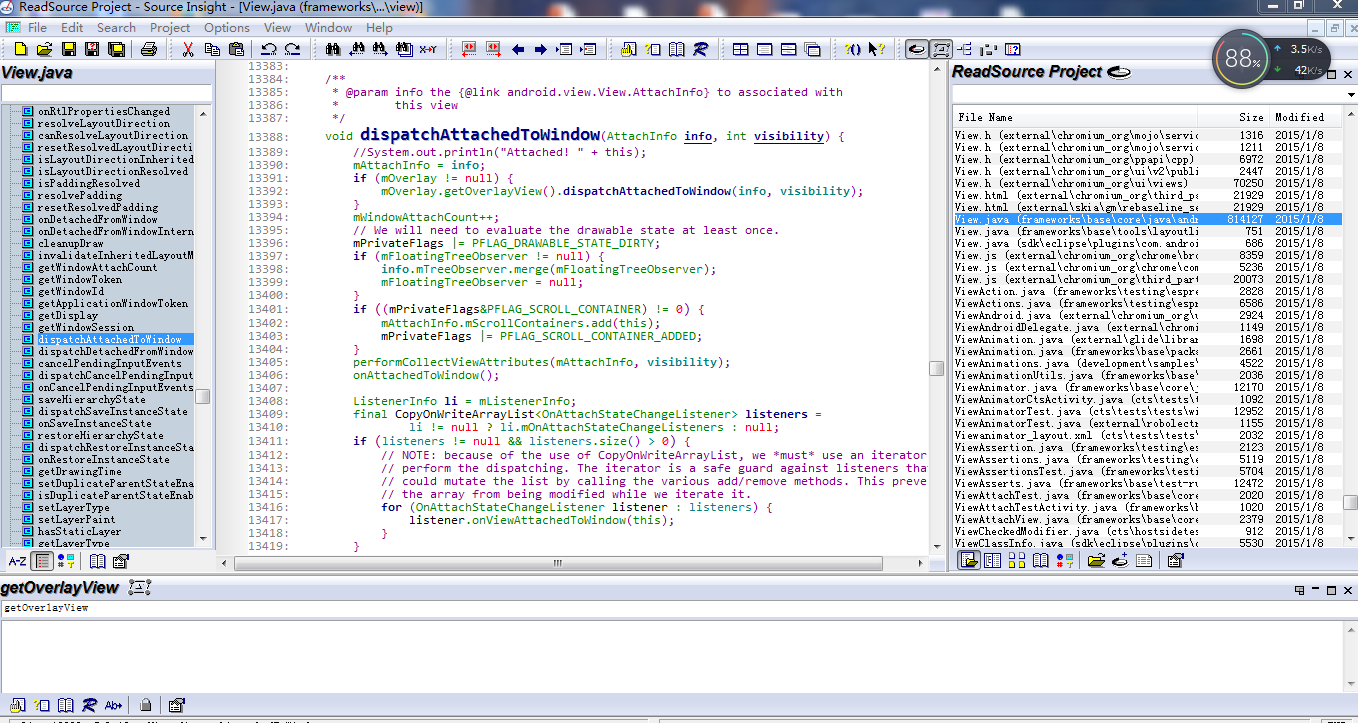The height and width of the screenshot is (723, 1358).
Task: Click the Copy toolbar icon
Action: (x=212, y=49)
